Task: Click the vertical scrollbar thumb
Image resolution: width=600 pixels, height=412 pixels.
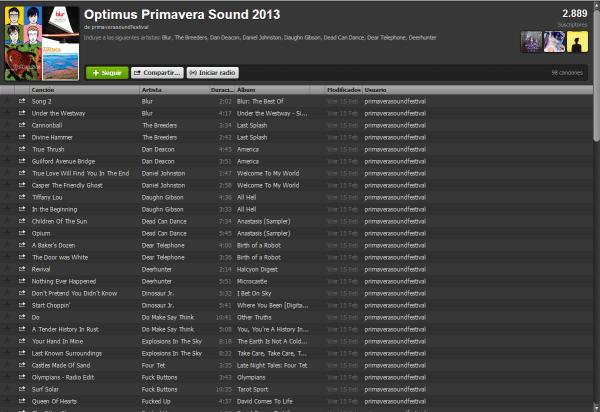Action: click(x=597, y=77)
